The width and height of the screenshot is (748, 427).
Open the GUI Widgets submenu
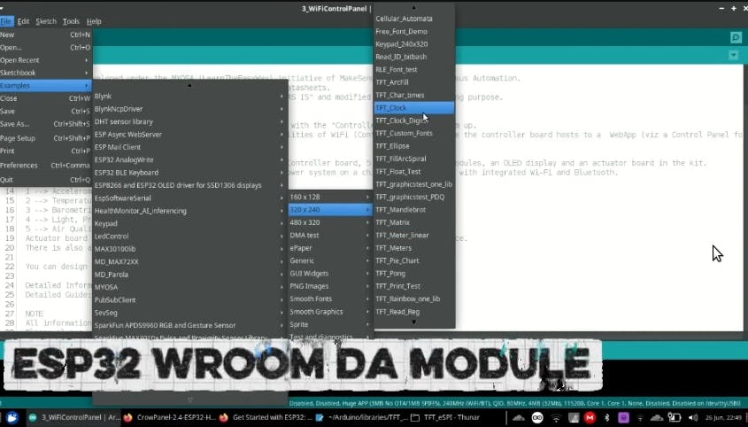pos(330,274)
